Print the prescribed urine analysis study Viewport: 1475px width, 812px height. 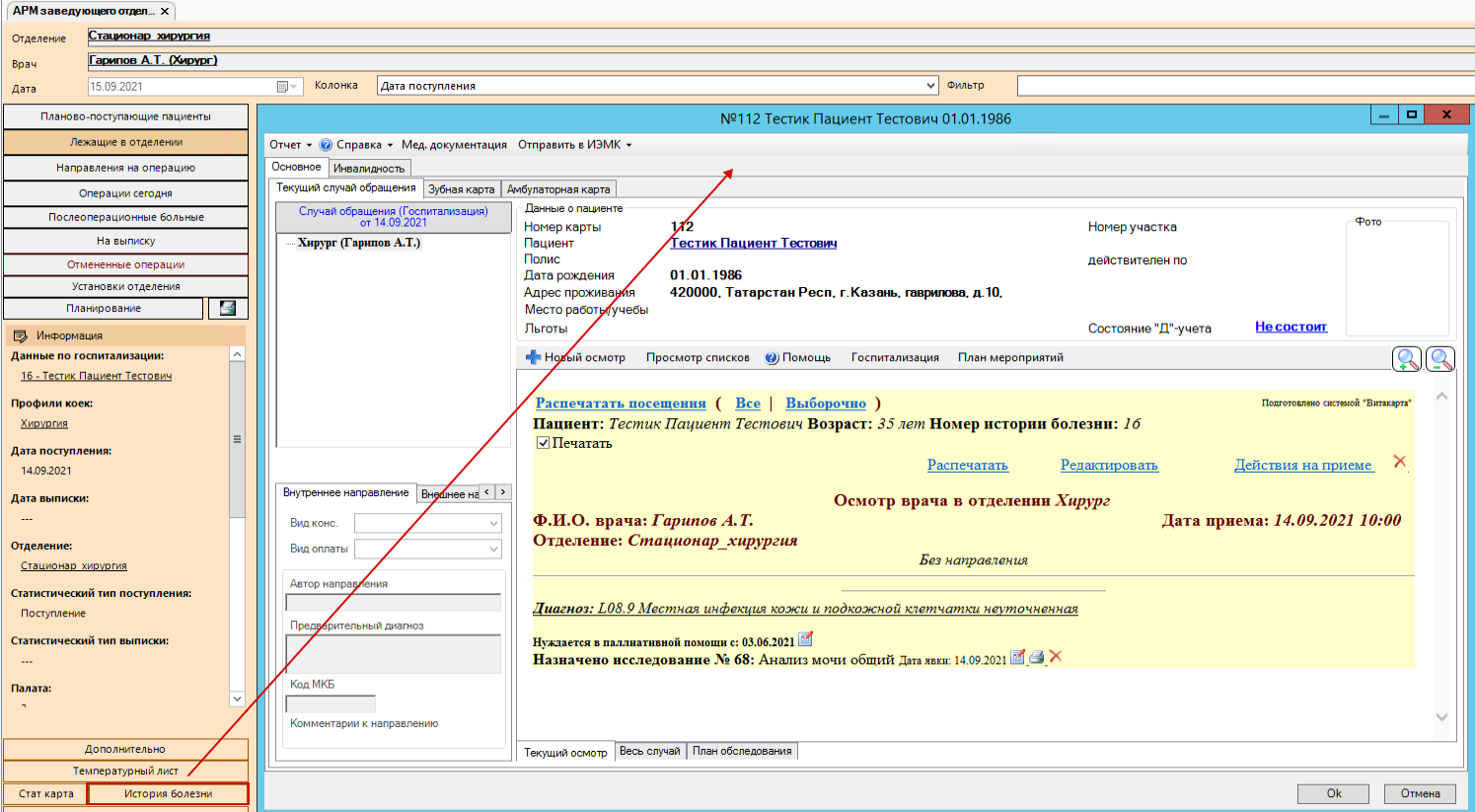pyautogui.click(x=1036, y=657)
